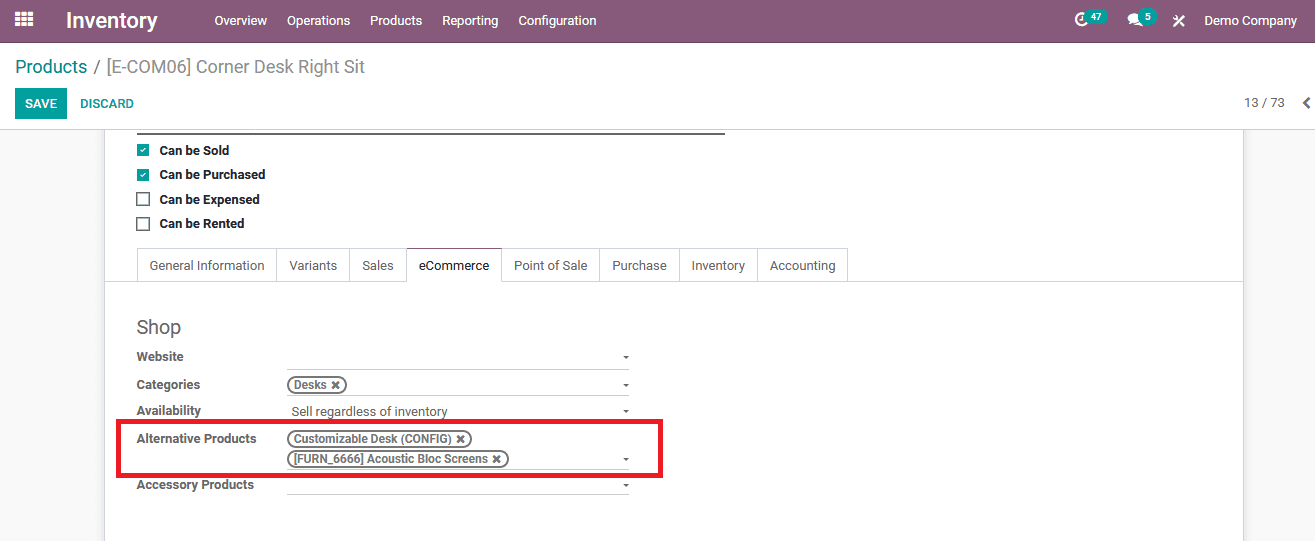Screen dimensions: 1315x541
Task: Click the debug tools wrench icon
Action: tap(1179, 20)
